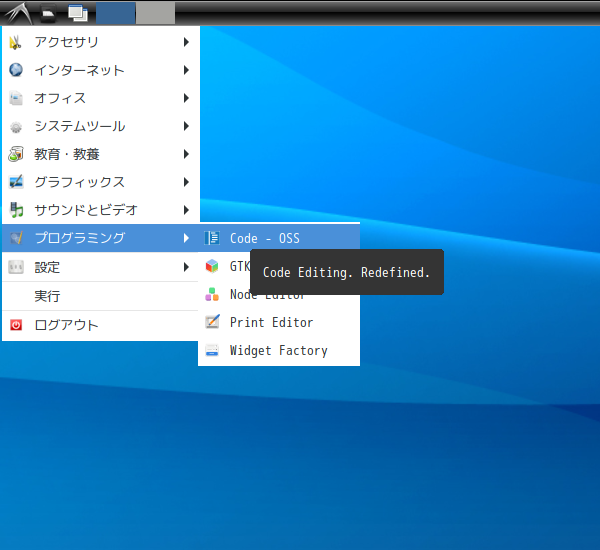
Task: Launch Print Editor from the submenu
Action: 279,322
